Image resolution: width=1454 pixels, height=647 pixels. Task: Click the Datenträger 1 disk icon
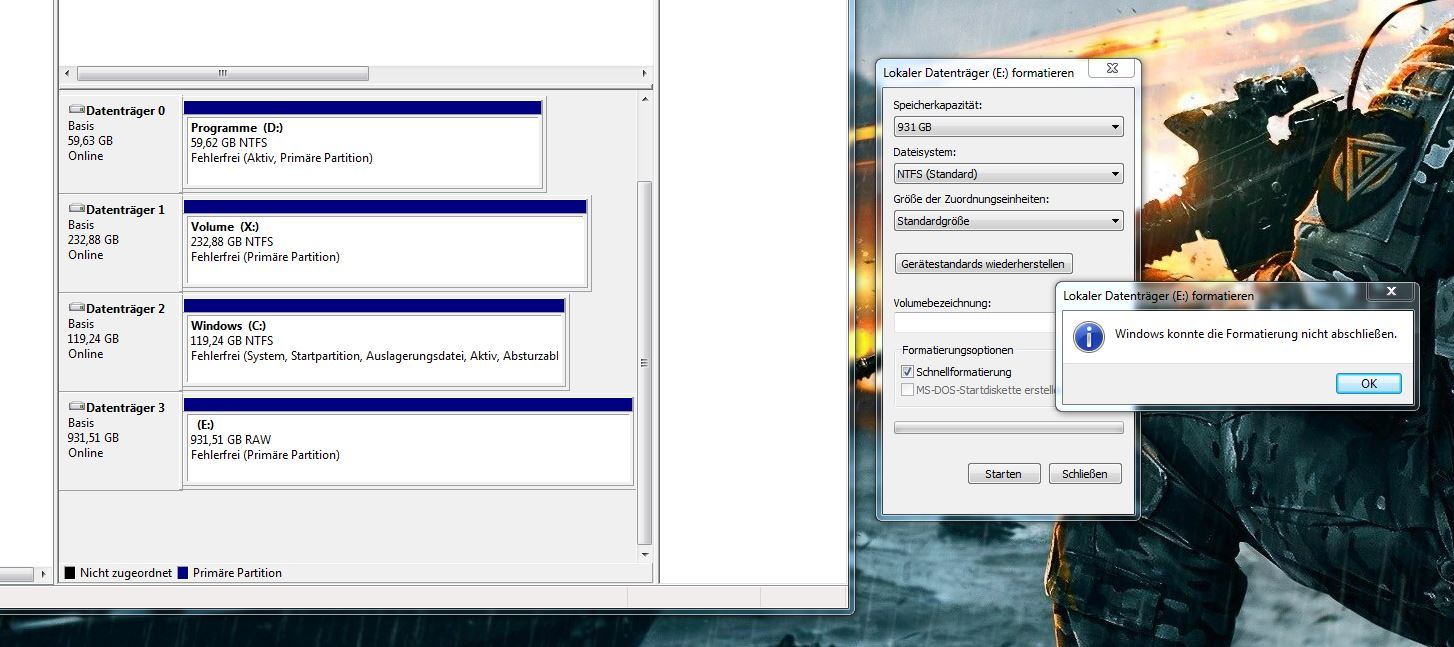coord(76,209)
